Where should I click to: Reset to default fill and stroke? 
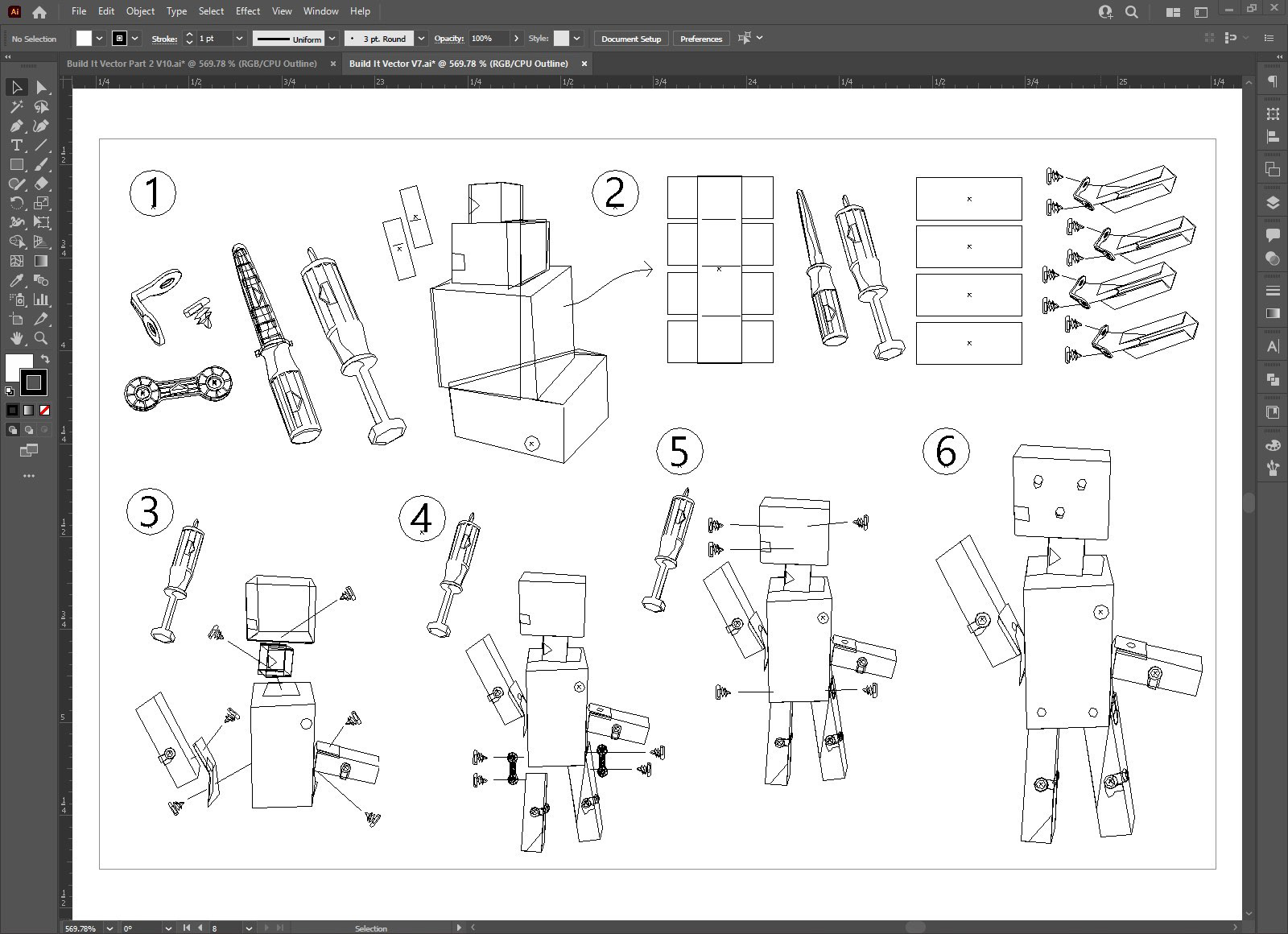(x=10, y=391)
